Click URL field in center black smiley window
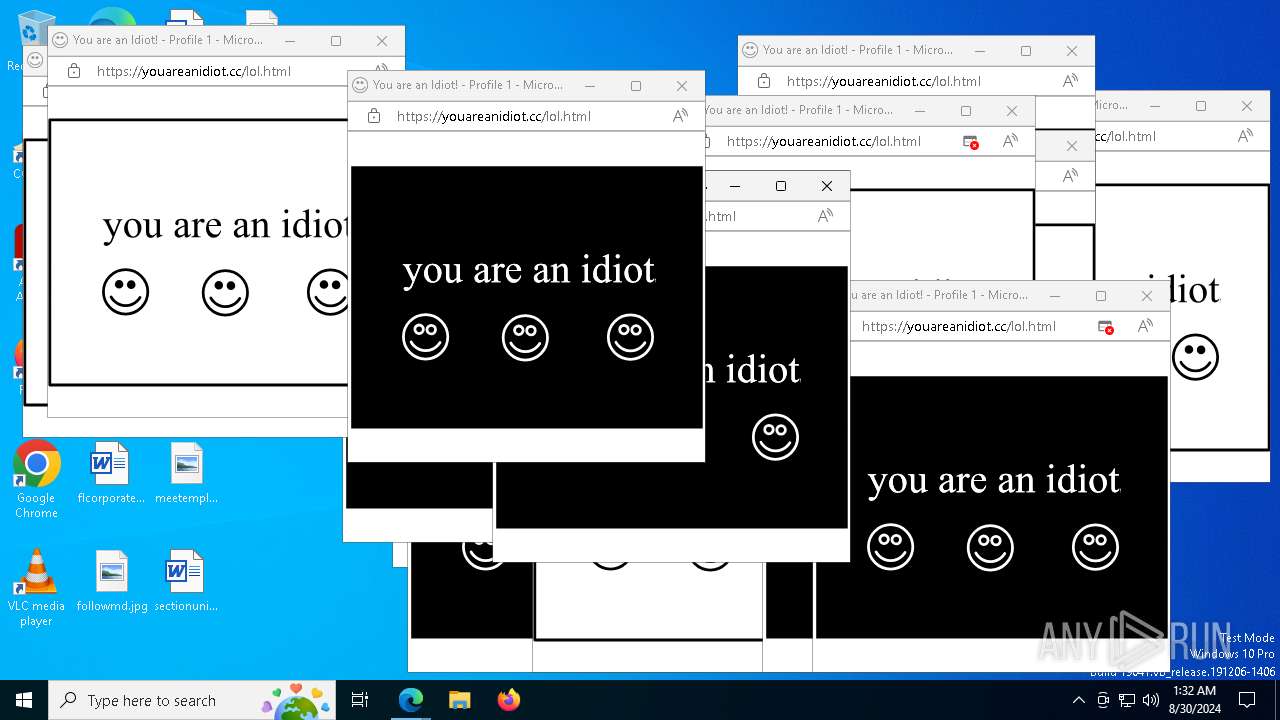1280x720 pixels. (494, 116)
